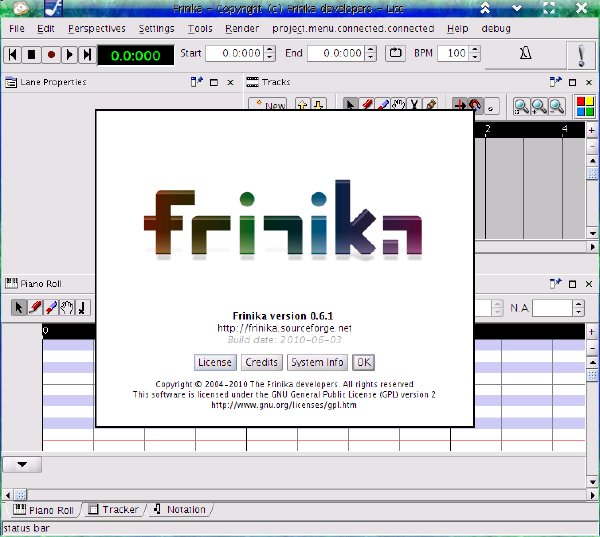Open the Render menu
The image size is (600, 537).
(242, 29)
